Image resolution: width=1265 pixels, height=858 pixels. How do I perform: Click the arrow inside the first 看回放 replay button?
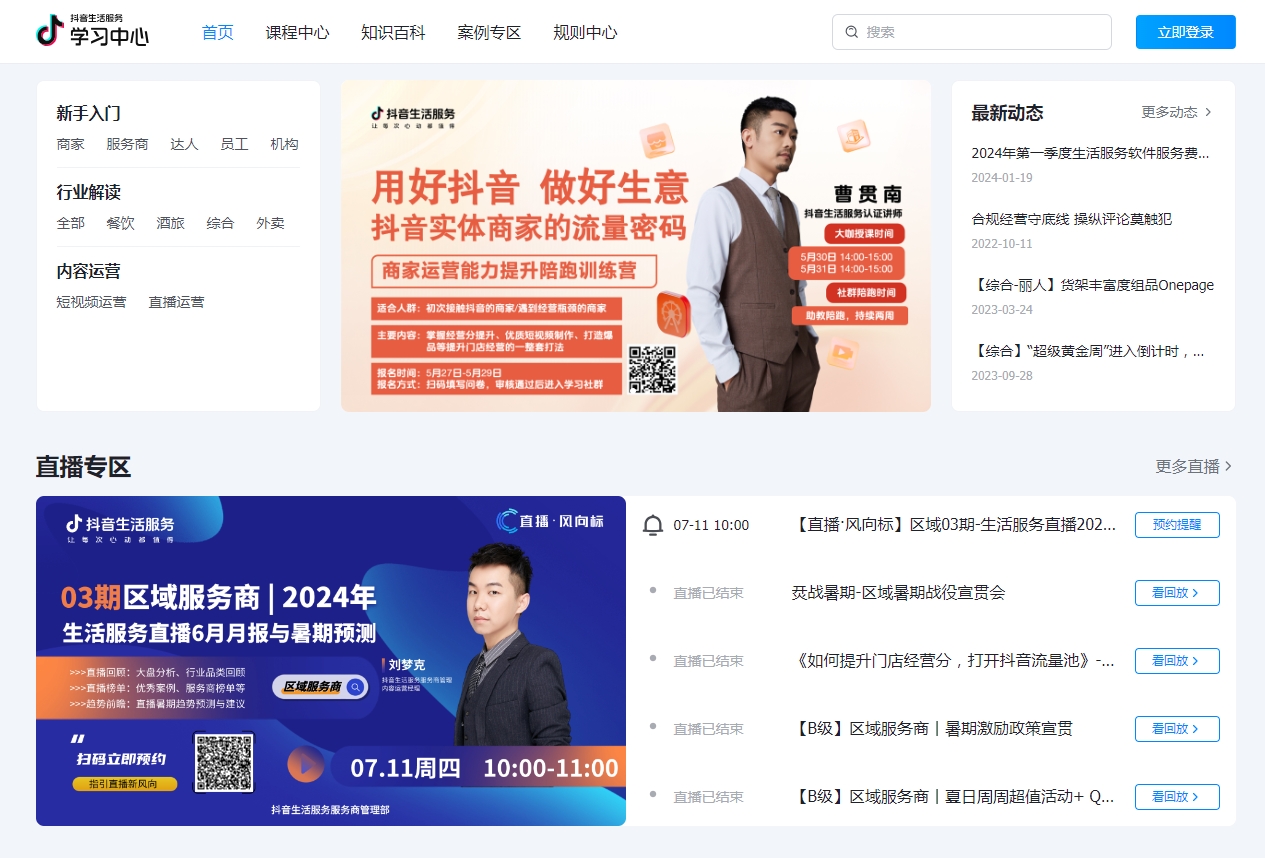click(1198, 592)
